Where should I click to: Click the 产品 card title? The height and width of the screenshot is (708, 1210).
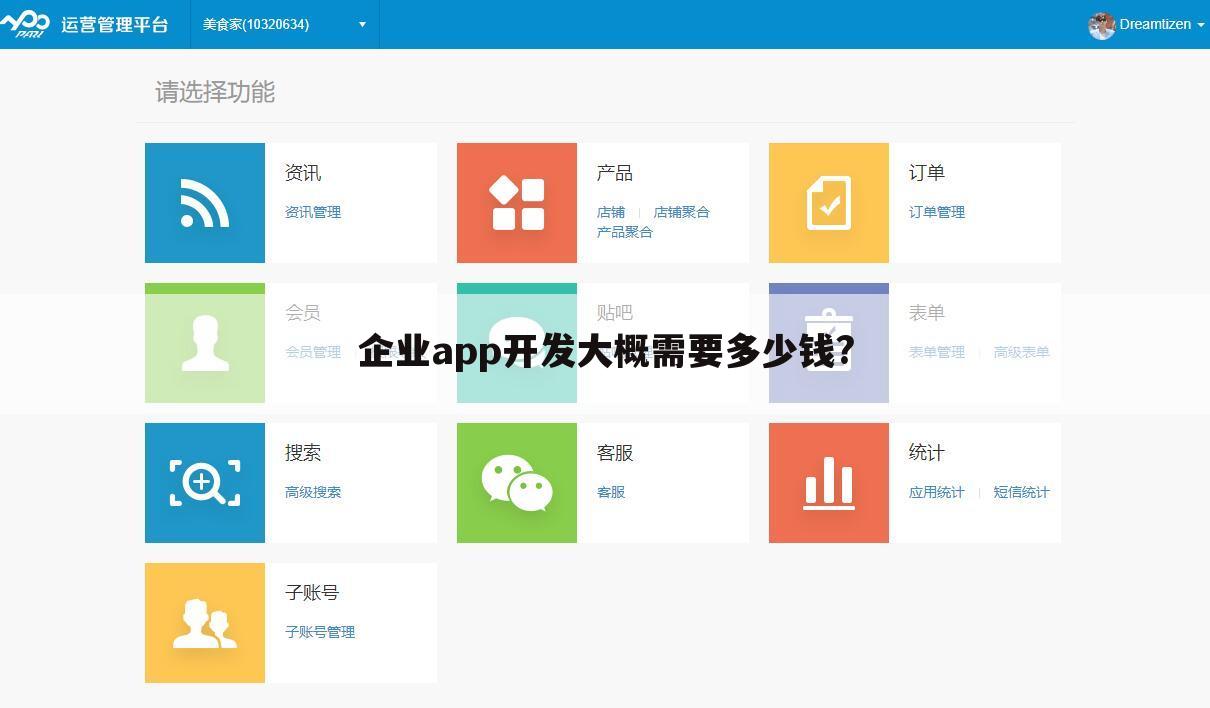615,173
